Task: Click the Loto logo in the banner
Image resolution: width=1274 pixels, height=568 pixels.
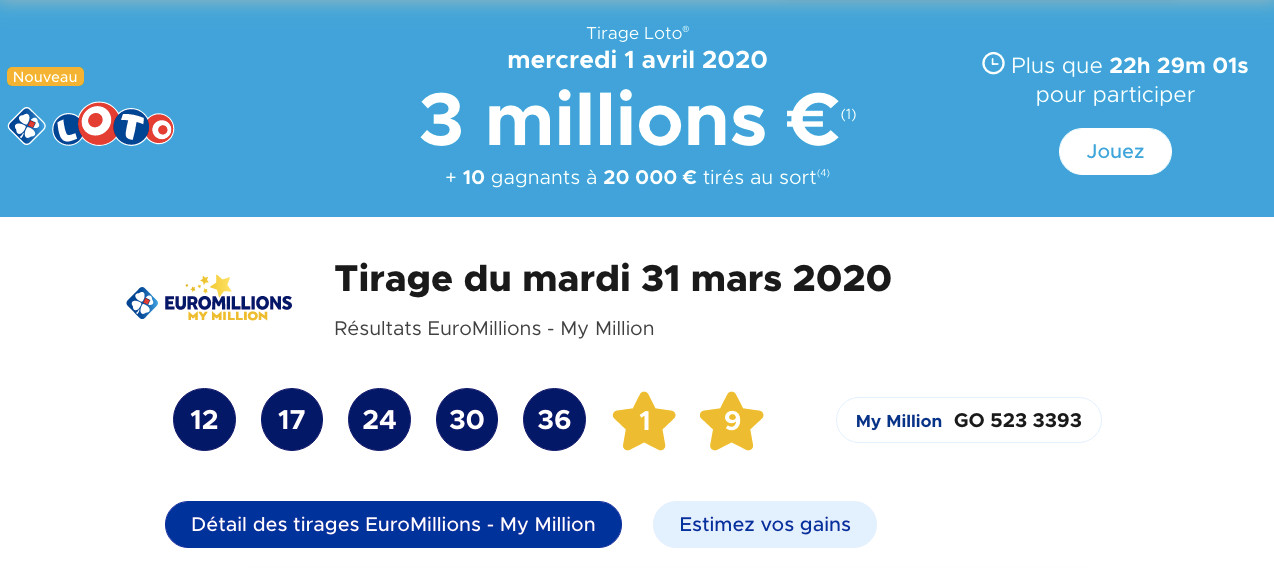Action: (x=113, y=126)
